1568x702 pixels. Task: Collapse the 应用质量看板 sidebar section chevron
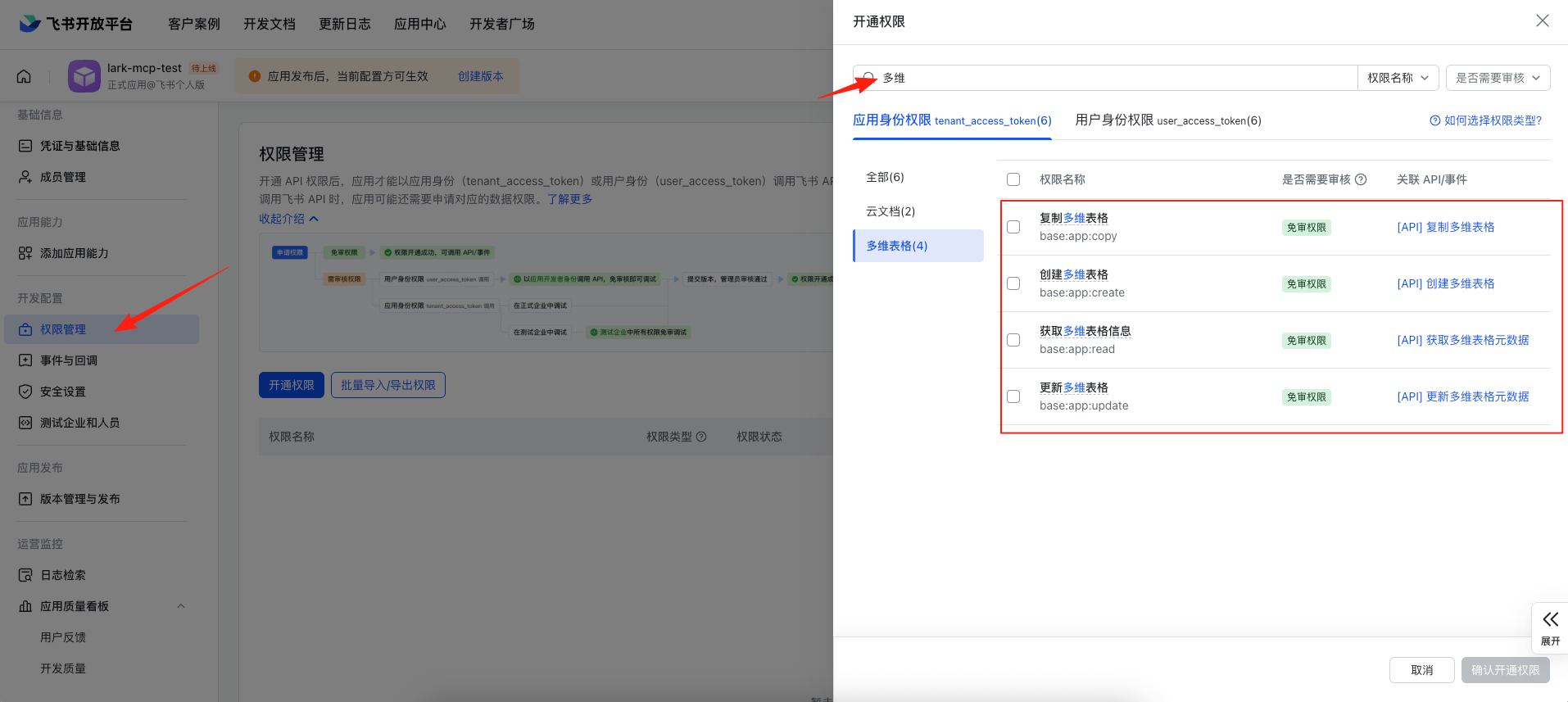tap(181, 606)
